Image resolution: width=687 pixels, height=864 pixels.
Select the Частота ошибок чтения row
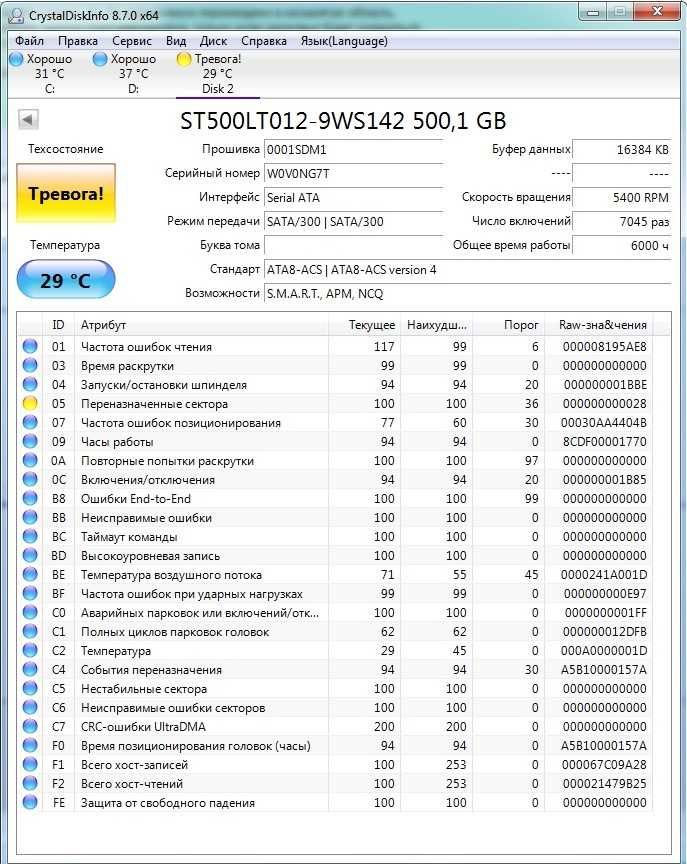coord(336,347)
